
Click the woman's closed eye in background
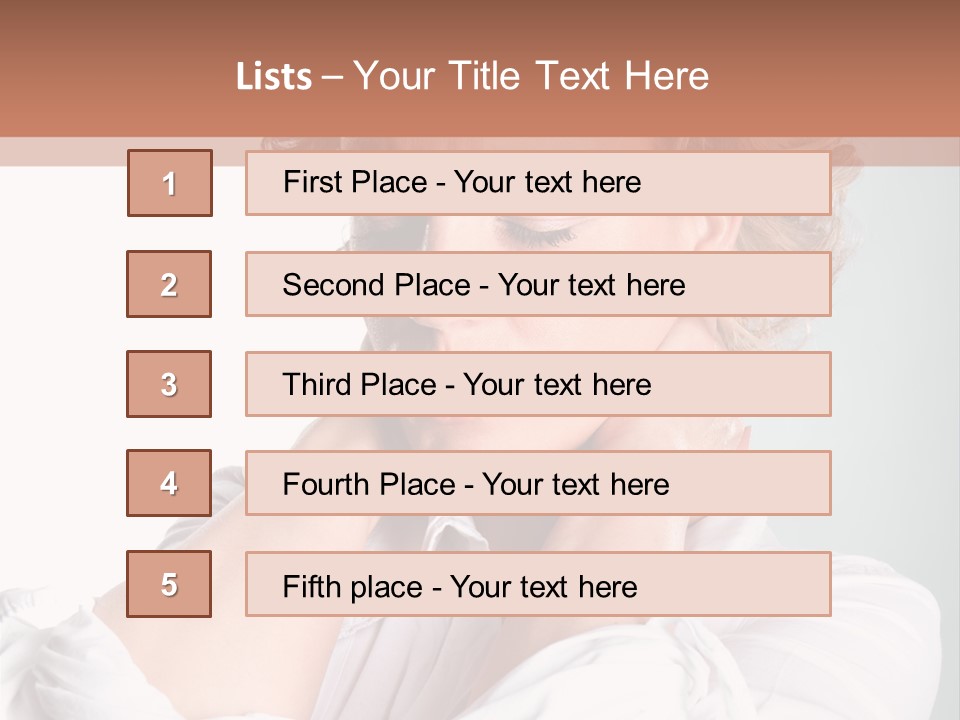pyautogui.click(x=540, y=236)
